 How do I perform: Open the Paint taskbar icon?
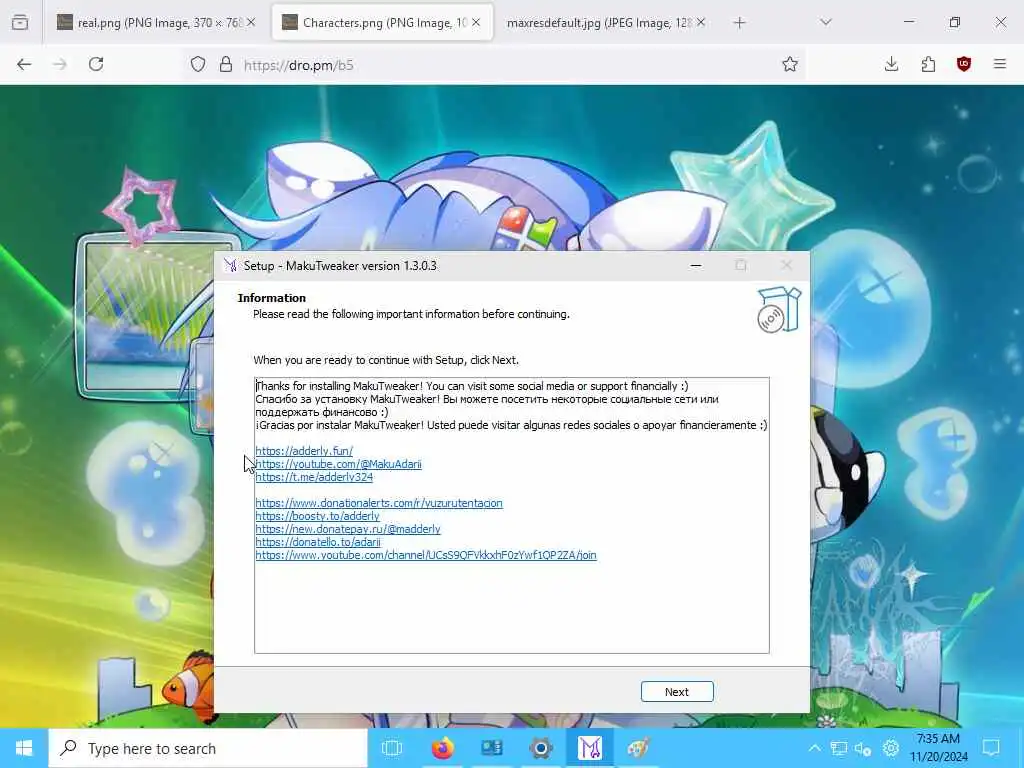639,748
